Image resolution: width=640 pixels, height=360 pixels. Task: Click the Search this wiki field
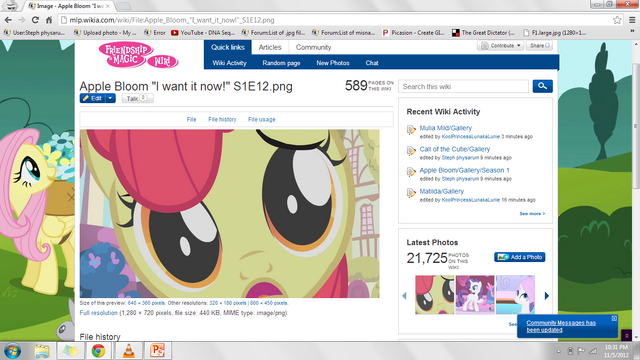tap(464, 86)
